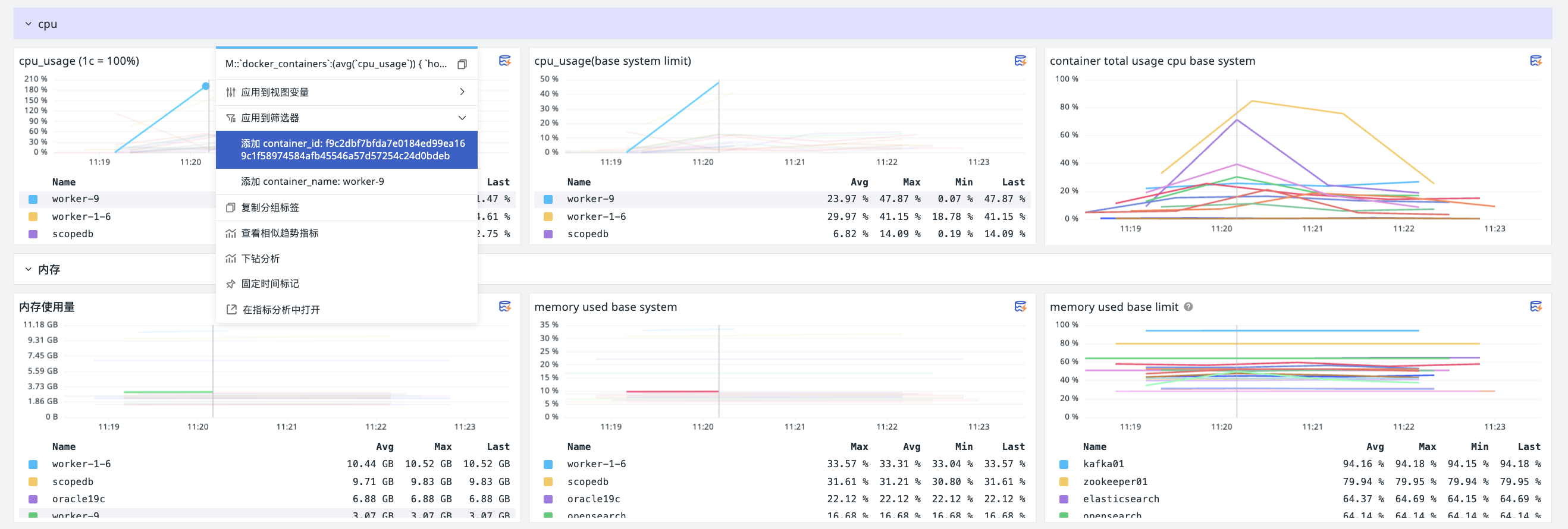
Task: Click query icon on cpu_usage(base system limit) panel
Action: pyautogui.click(x=1020, y=61)
